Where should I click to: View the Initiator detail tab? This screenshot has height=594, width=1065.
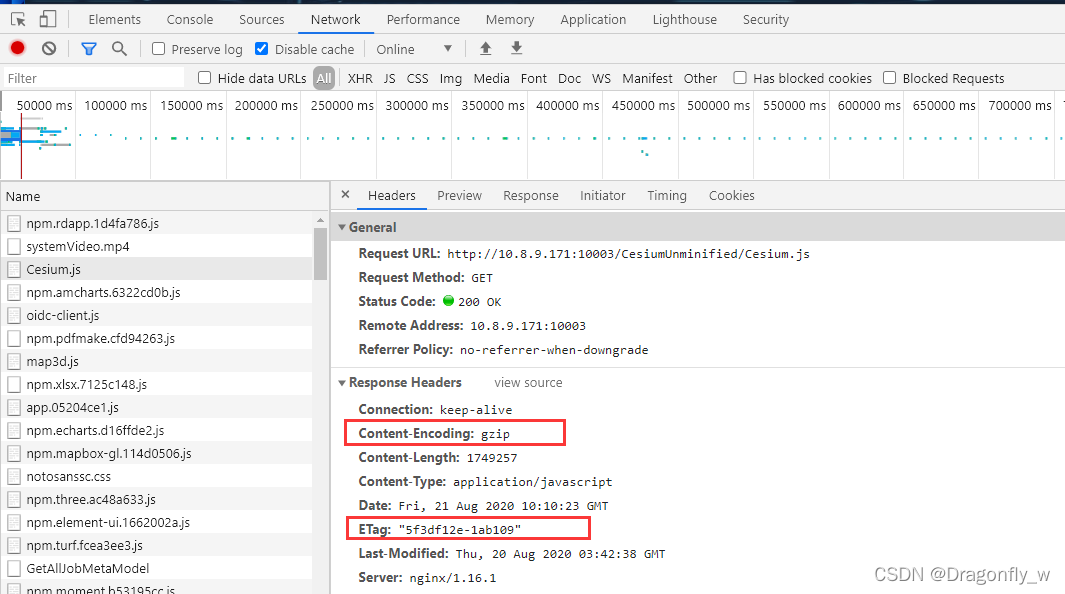click(x=602, y=196)
